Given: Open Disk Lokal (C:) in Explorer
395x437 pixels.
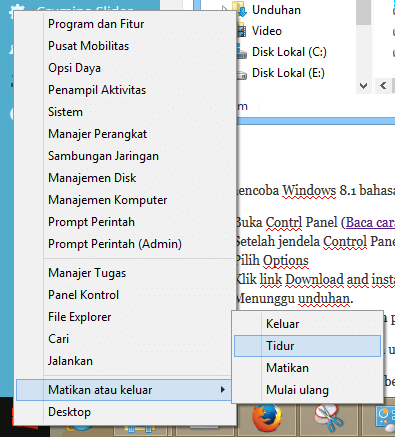Looking at the screenshot, I should pyautogui.click(x=289, y=52).
